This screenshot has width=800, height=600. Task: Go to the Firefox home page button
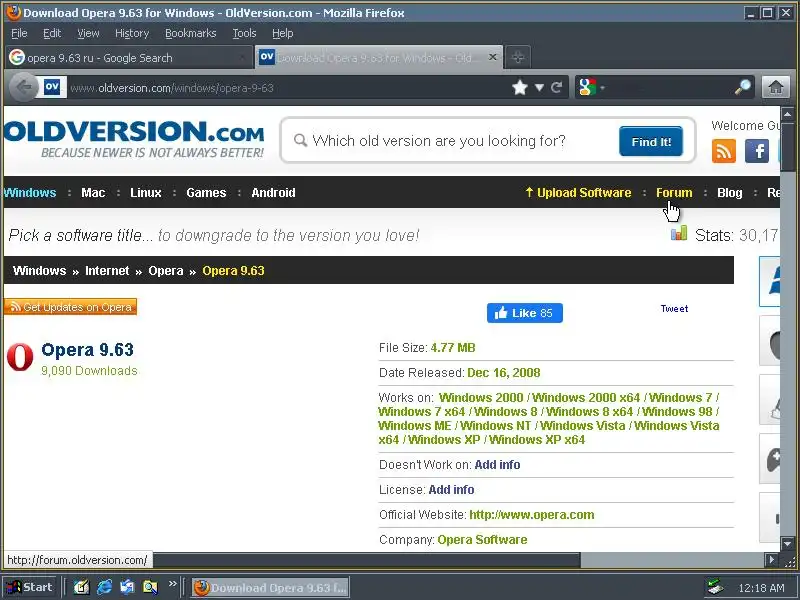click(776, 87)
